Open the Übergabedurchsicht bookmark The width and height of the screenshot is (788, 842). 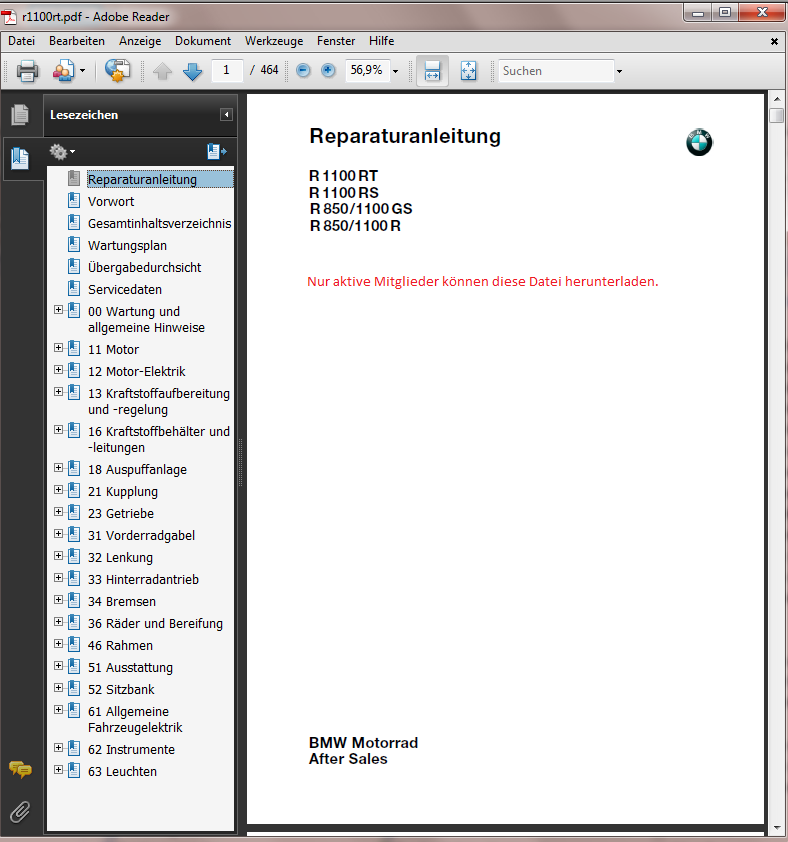tap(144, 267)
